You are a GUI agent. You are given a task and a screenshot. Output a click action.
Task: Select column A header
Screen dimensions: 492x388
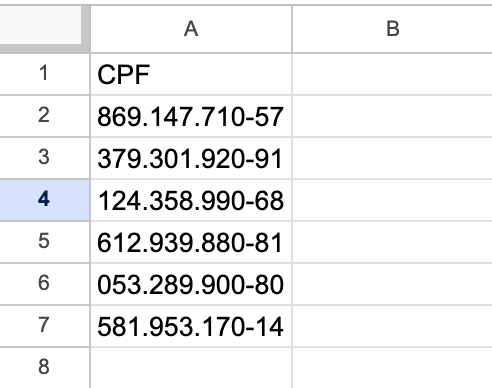point(191,29)
